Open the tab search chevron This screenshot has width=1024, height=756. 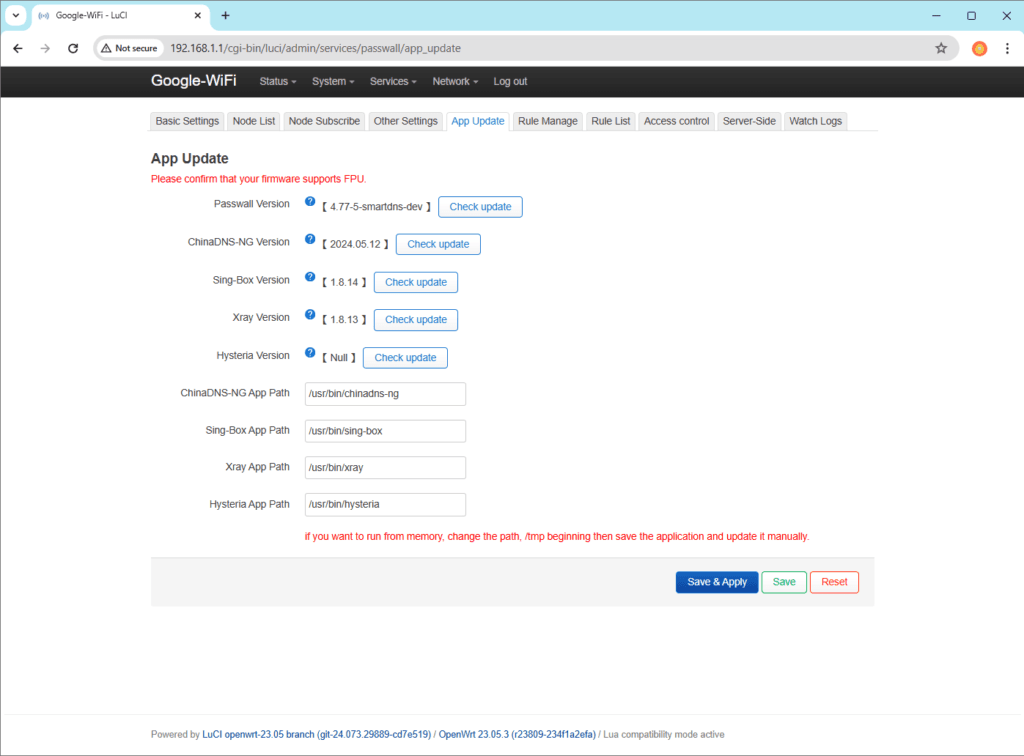tap(16, 15)
